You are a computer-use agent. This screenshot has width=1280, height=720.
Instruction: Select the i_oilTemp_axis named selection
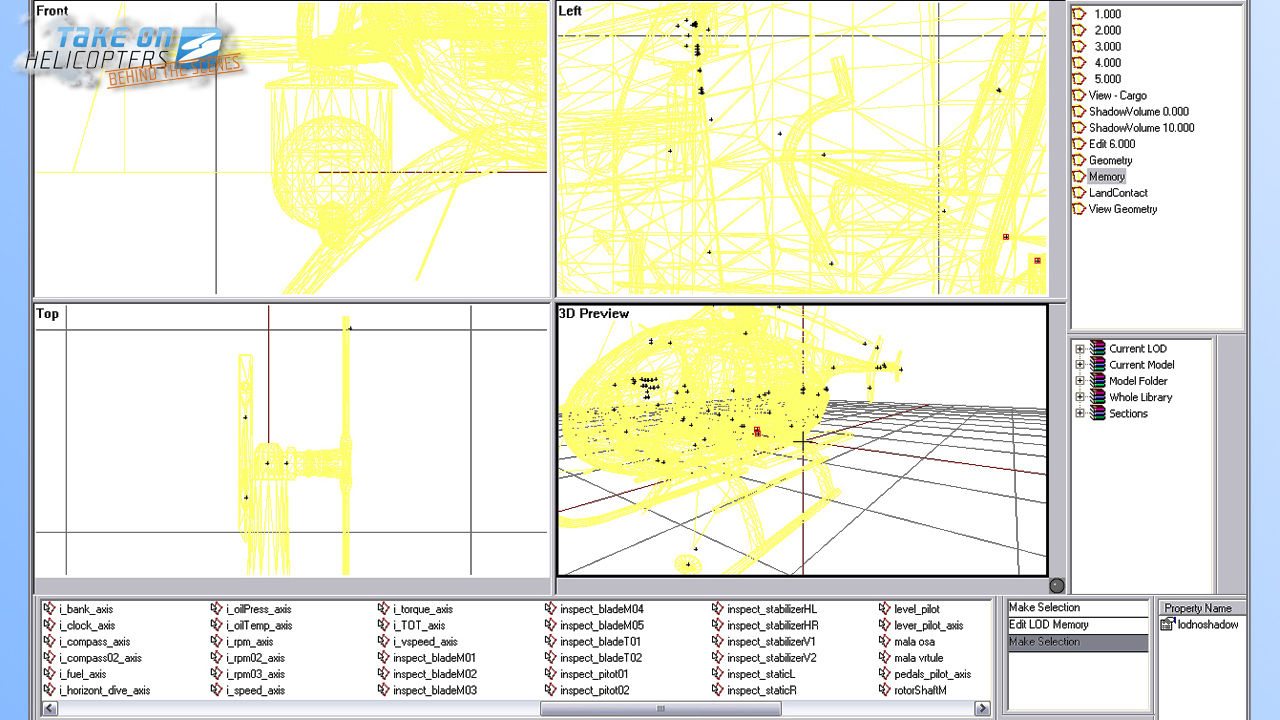[259, 626]
